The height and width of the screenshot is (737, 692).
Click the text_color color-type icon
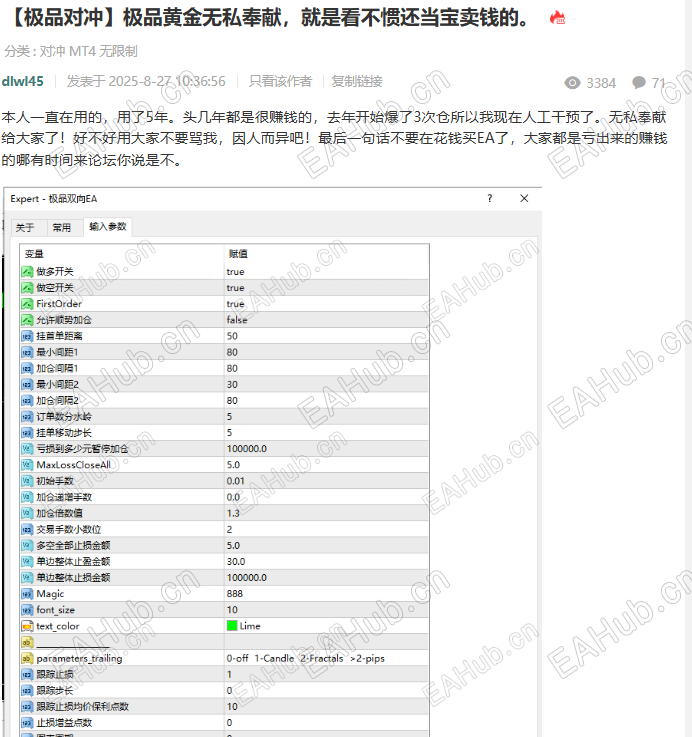click(27, 626)
